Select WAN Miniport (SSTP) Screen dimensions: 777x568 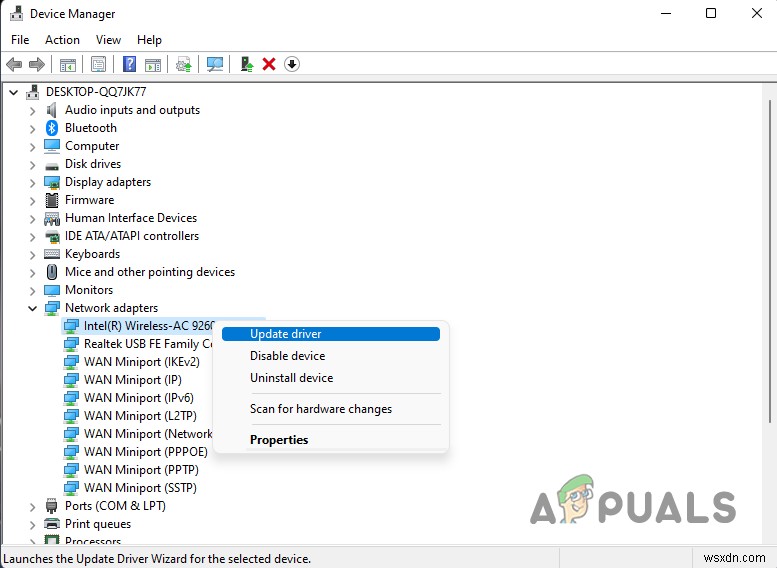(x=140, y=487)
